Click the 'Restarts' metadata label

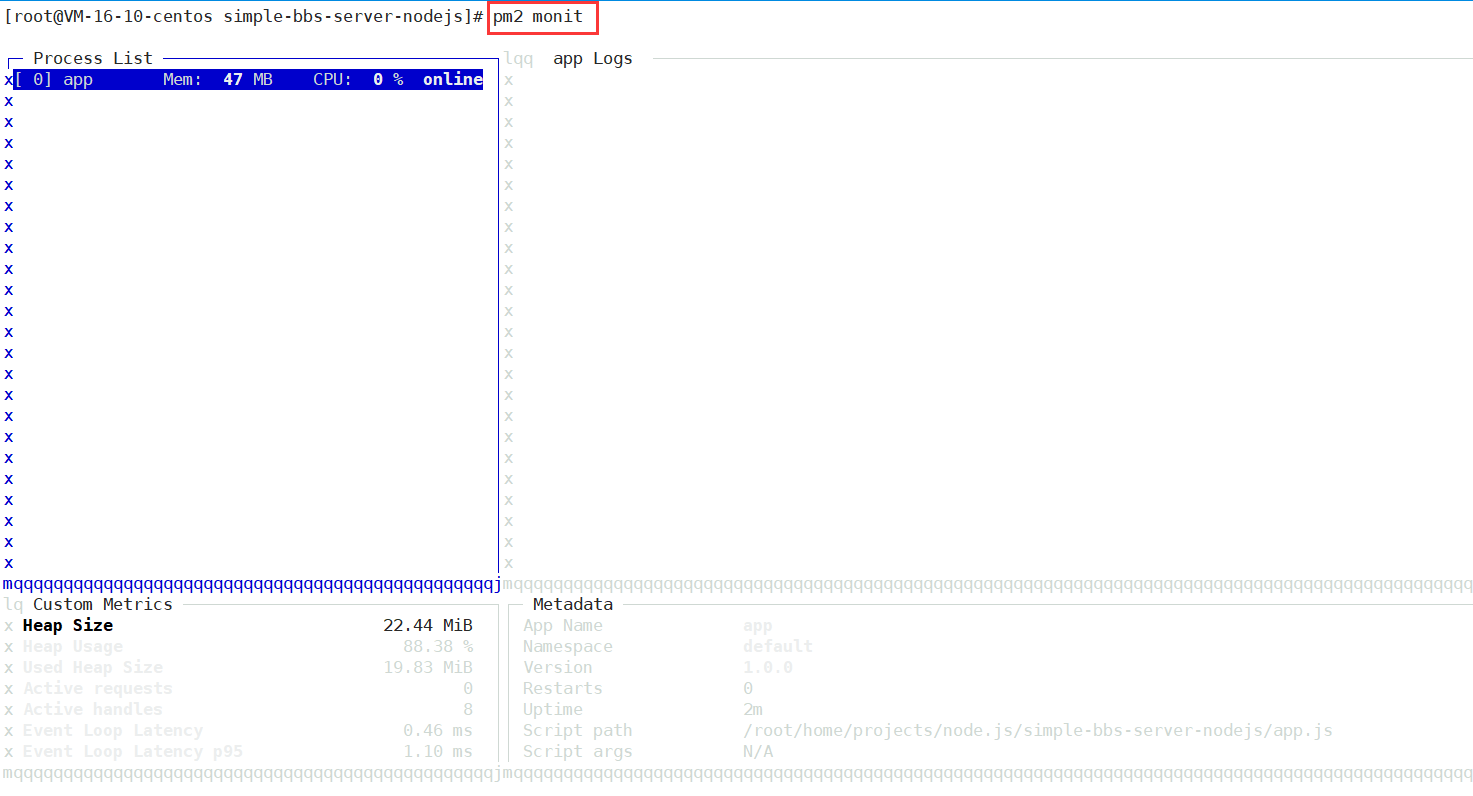pyautogui.click(x=563, y=688)
